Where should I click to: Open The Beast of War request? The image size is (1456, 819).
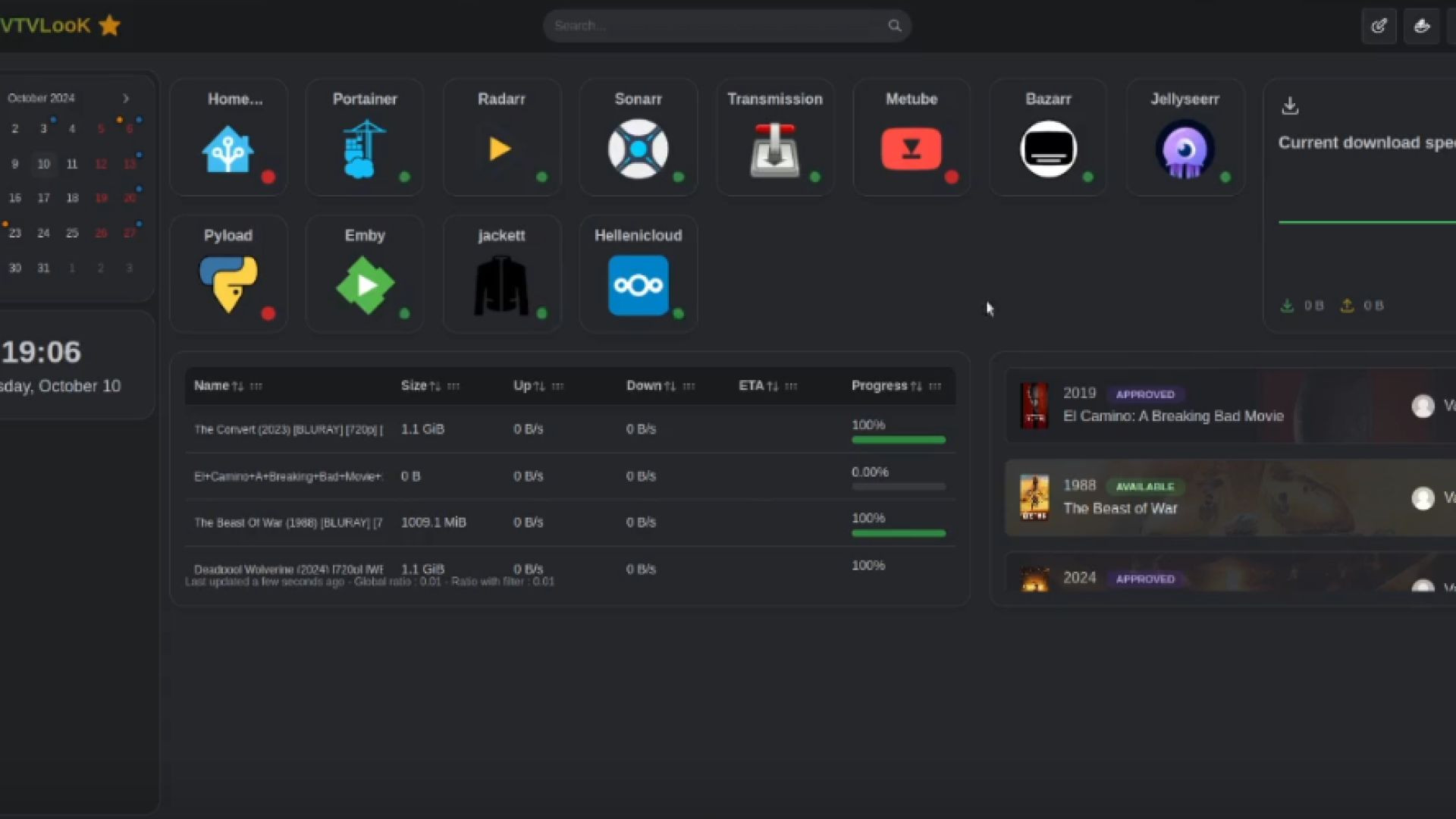tap(1120, 509)
